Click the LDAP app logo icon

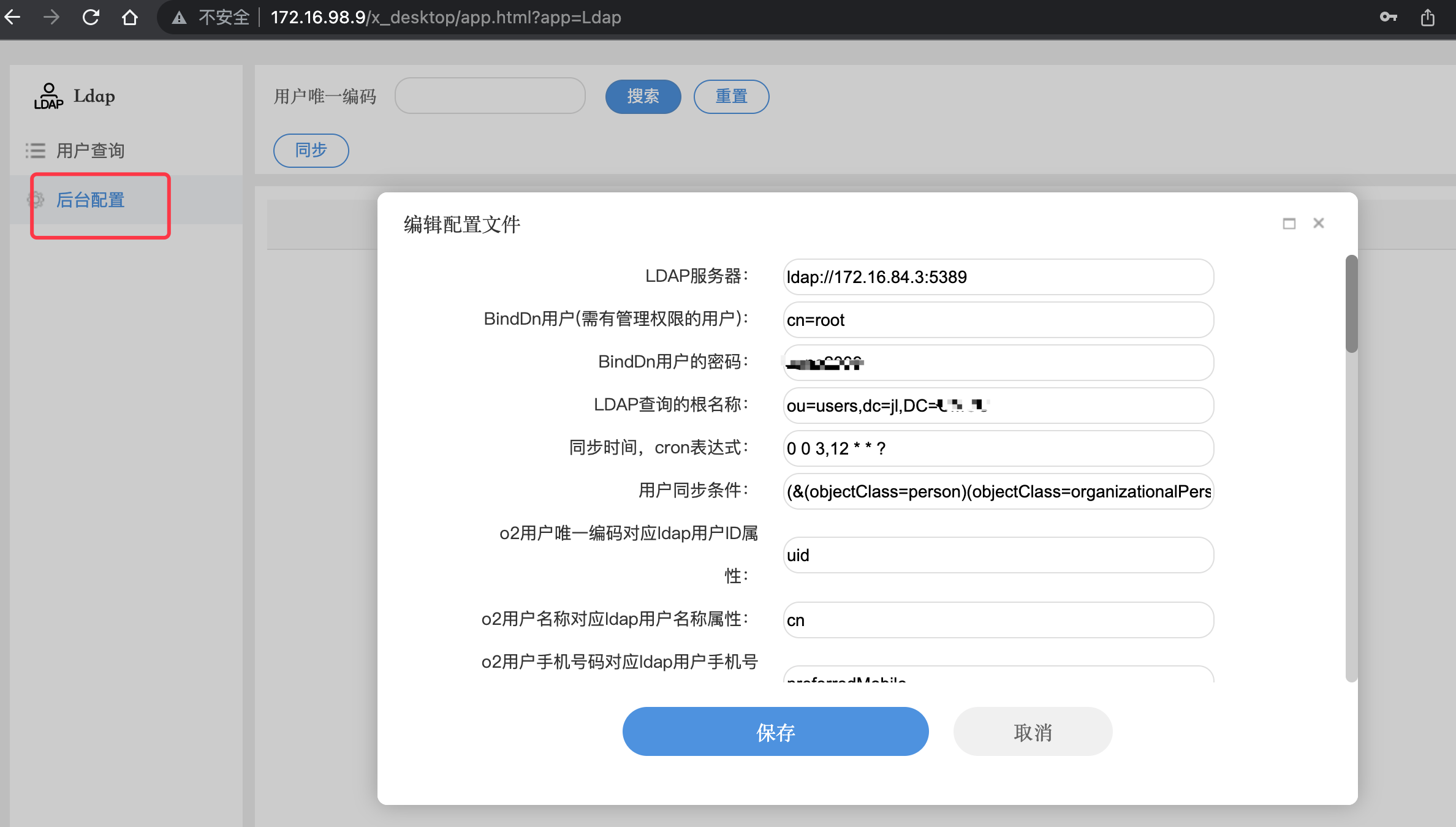tap(48, 96)
